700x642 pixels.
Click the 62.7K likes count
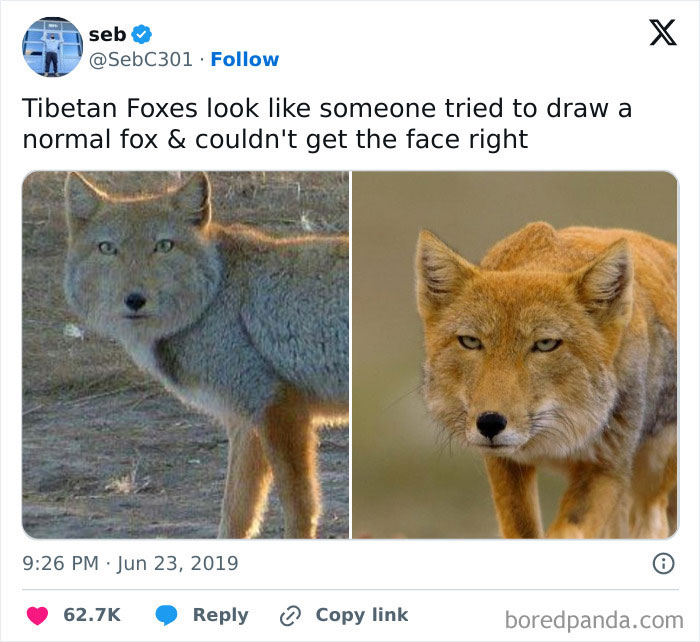(x=92, y=615)
